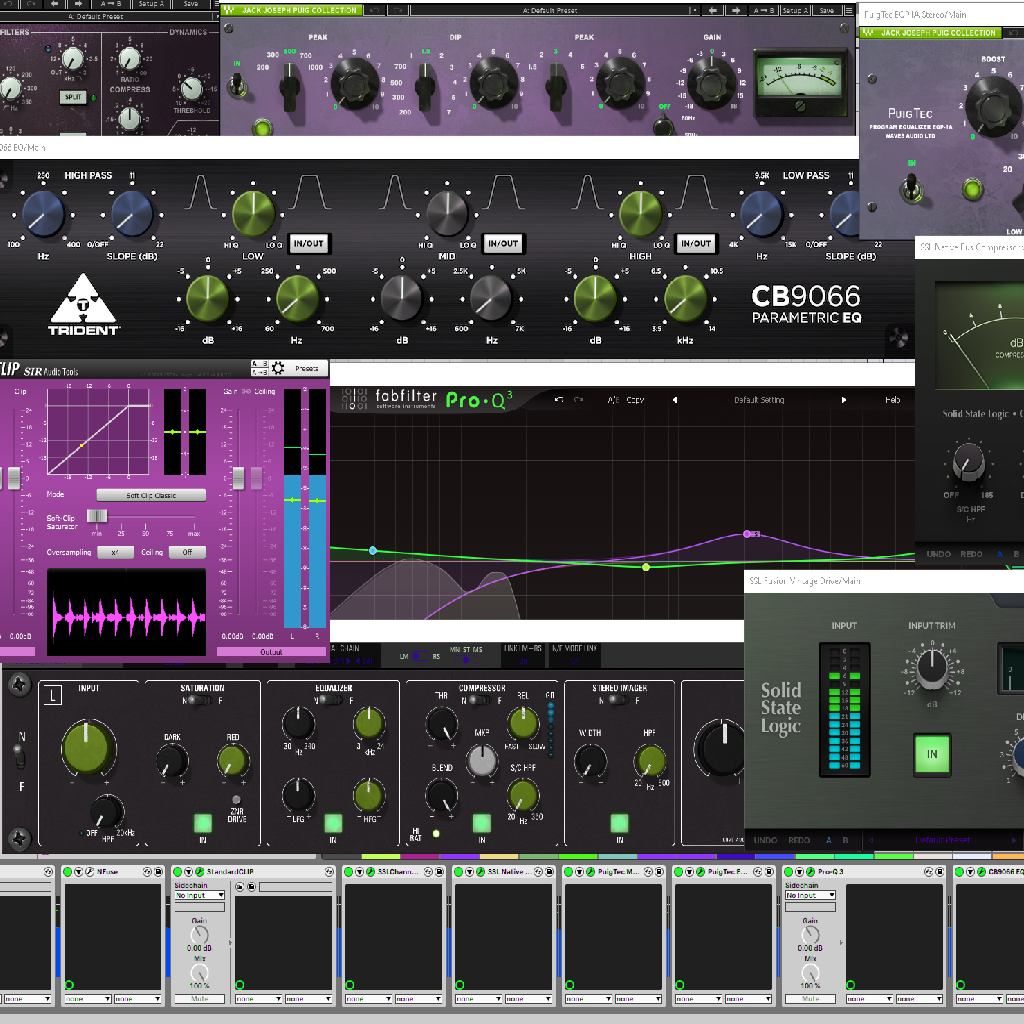1024x1024 pixels.
Task: Click previous preset arrow in PuigTec MEQ toolbar
Action: [x=712, y=10]
